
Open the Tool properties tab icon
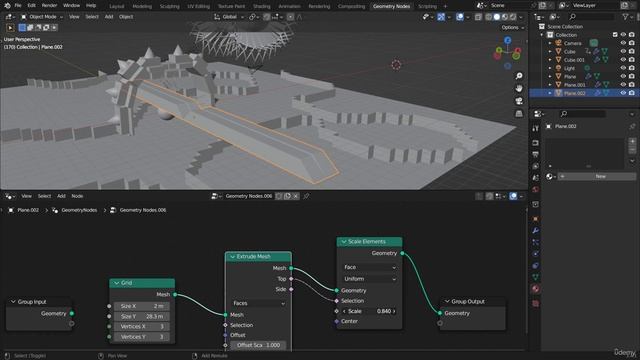536,129
